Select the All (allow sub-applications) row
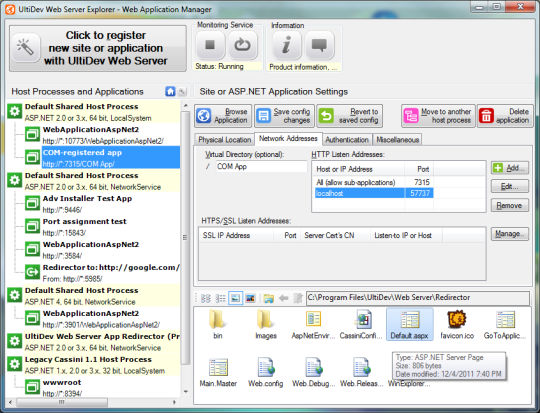 point(374,182)
